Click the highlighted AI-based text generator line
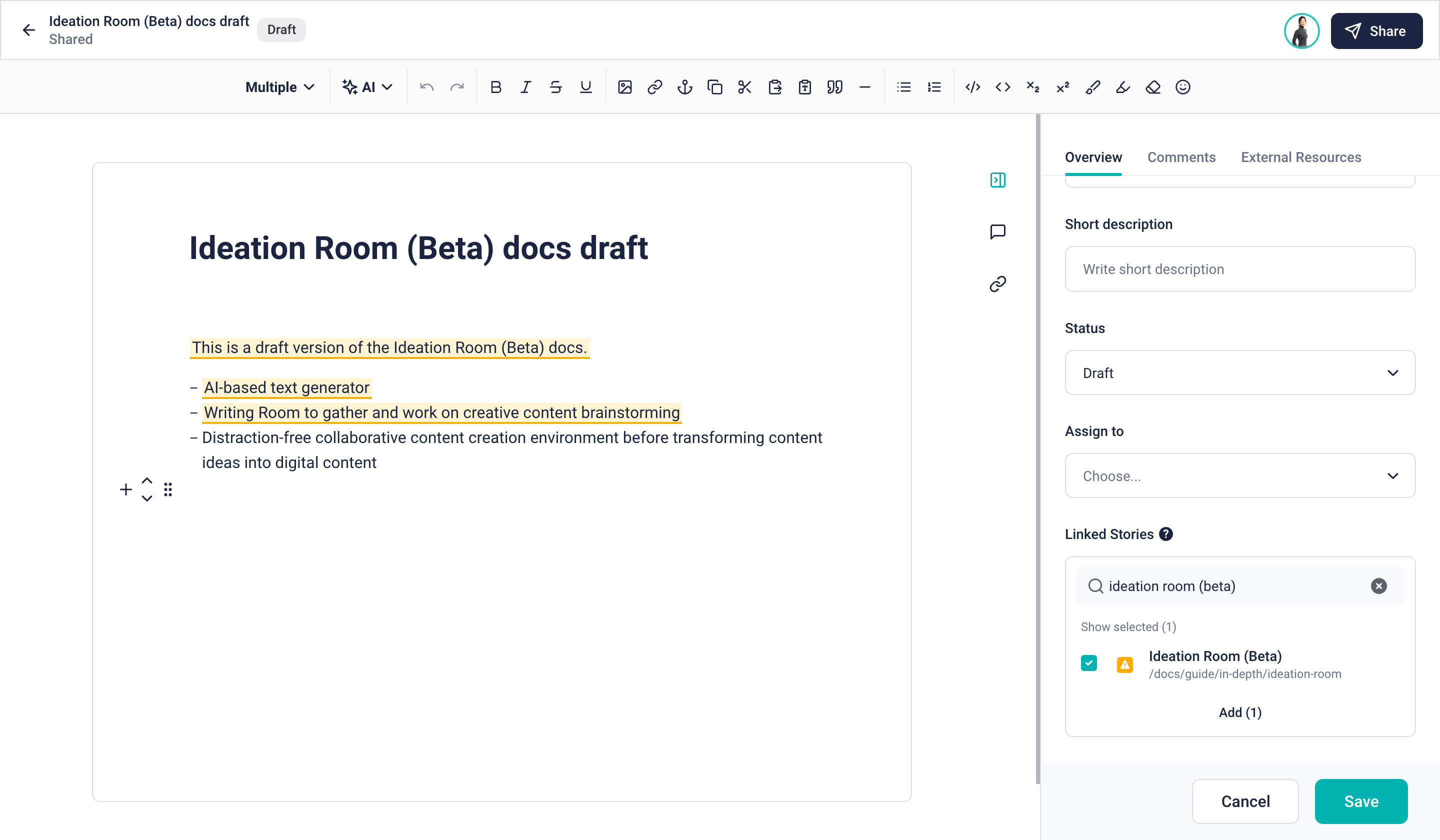 pyautogui.click(x=286, y=387)
